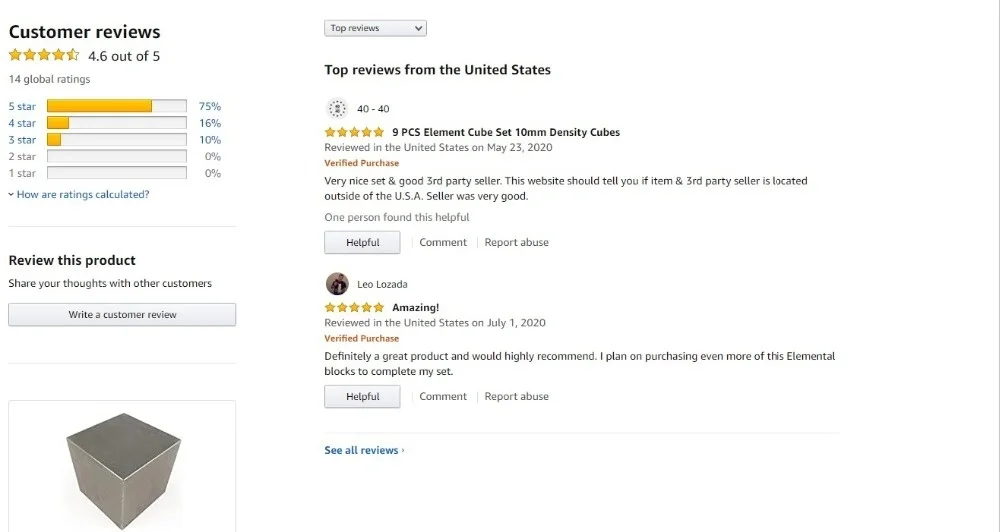Click Leo Lozada's profile avatar
The image size is (1000, 532).
pyautogui.click(x=337, y=284)
